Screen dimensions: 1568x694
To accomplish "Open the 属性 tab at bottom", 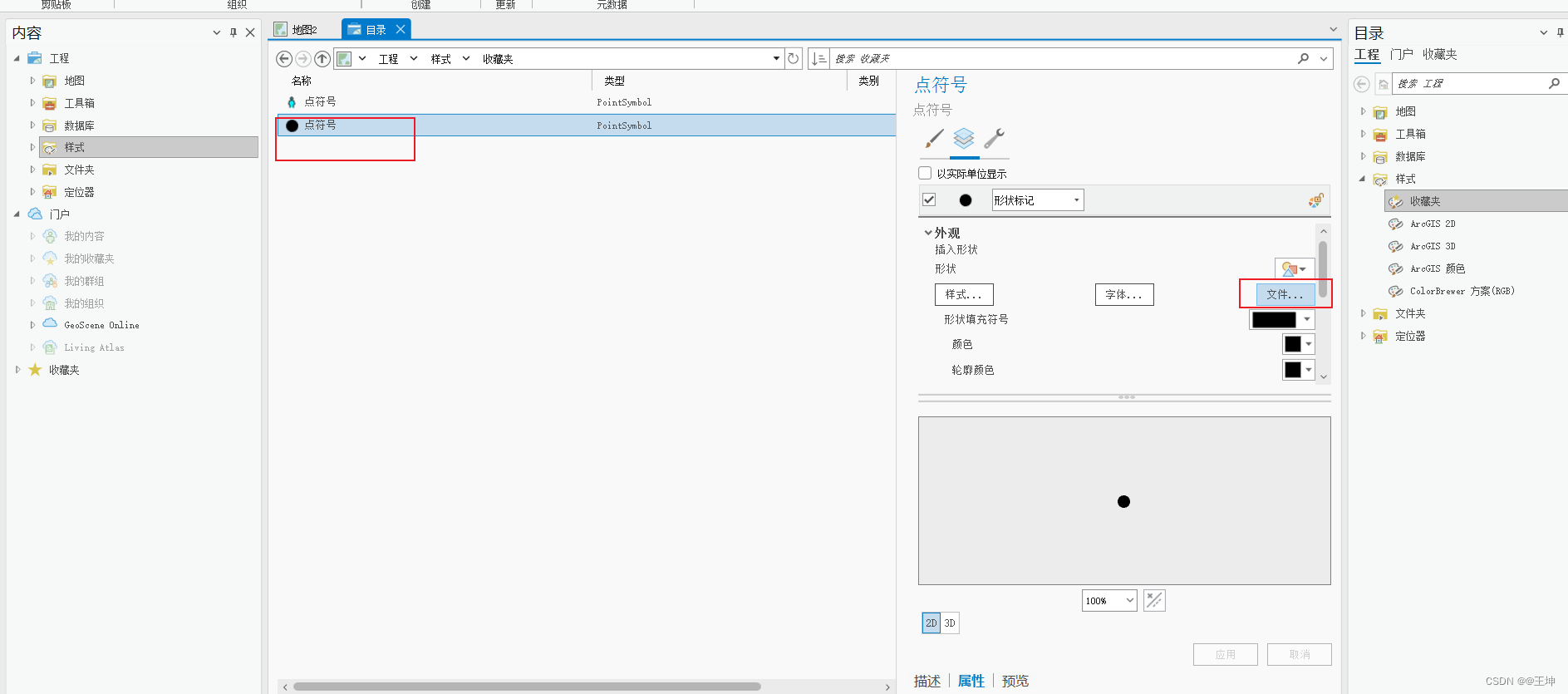I will click(x=971, y=681).
